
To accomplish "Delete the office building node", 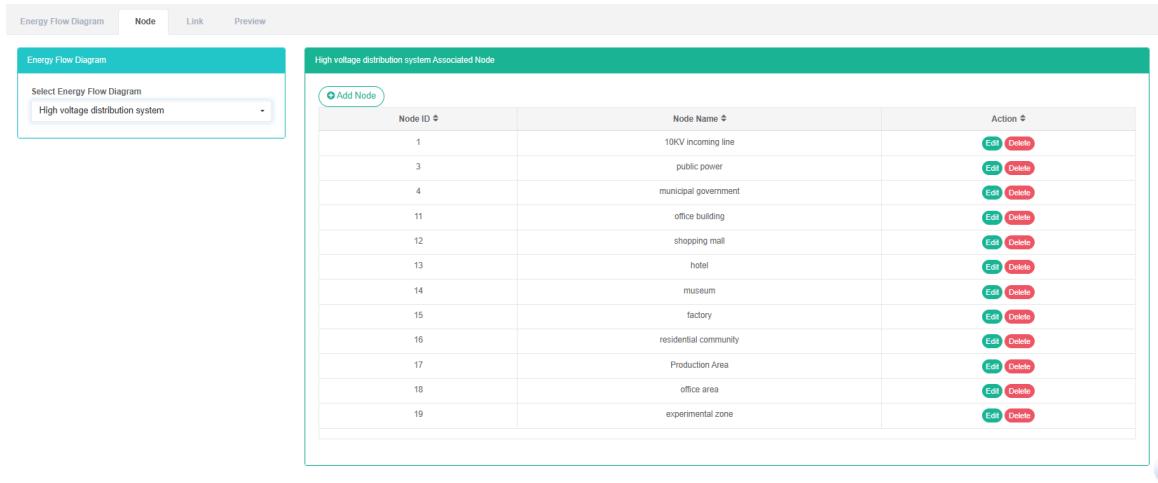I will pos(1019,217).
